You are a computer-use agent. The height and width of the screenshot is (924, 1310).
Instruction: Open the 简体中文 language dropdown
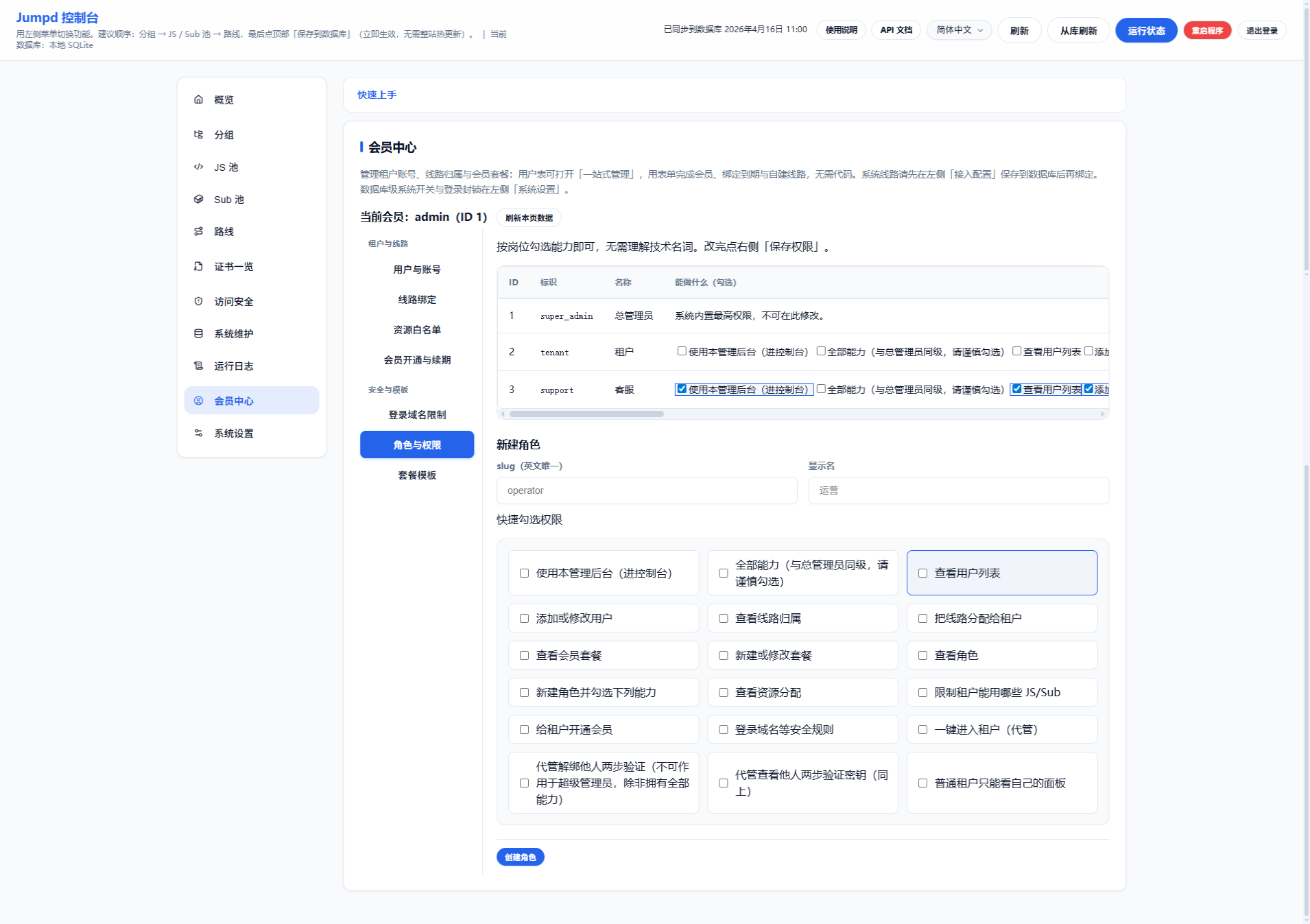coord(959,30)
